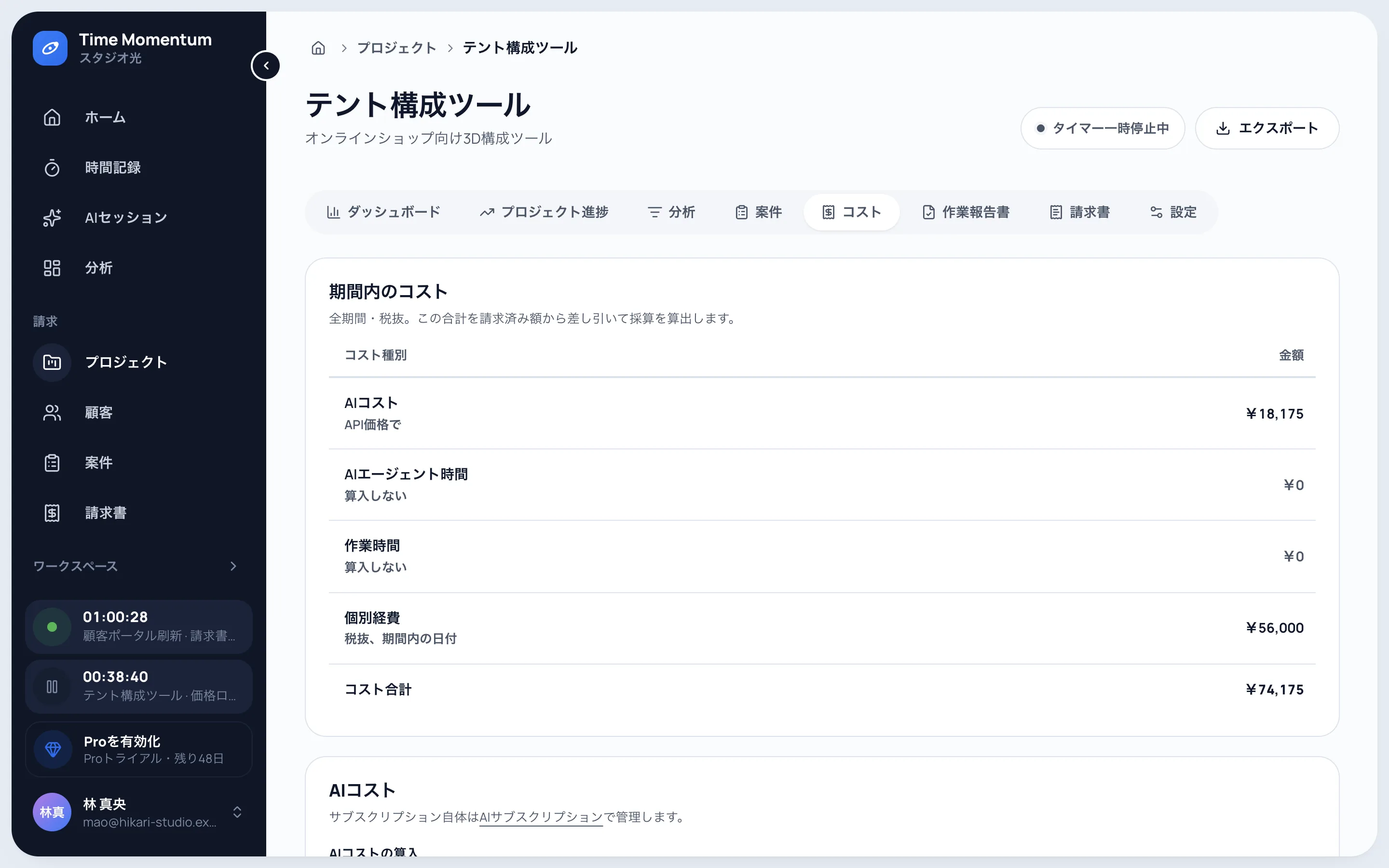Click the home icon in breadcrumb

(318, 48)
